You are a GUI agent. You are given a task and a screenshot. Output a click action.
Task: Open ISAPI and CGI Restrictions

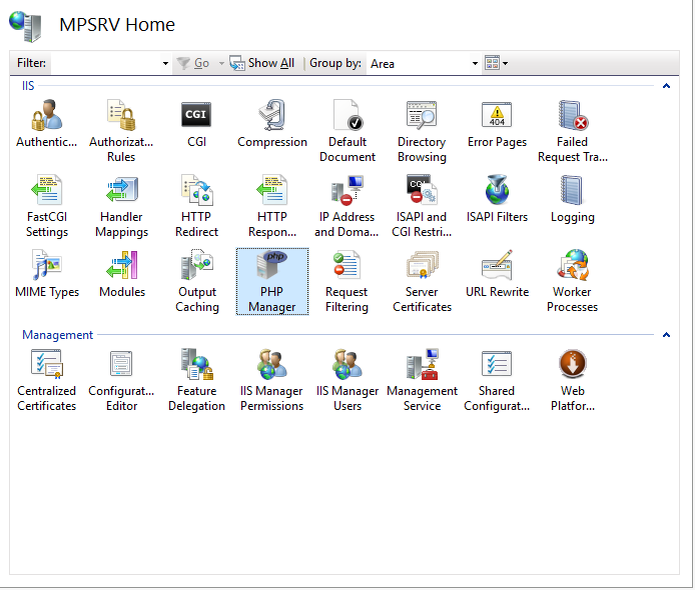point(422,206)
